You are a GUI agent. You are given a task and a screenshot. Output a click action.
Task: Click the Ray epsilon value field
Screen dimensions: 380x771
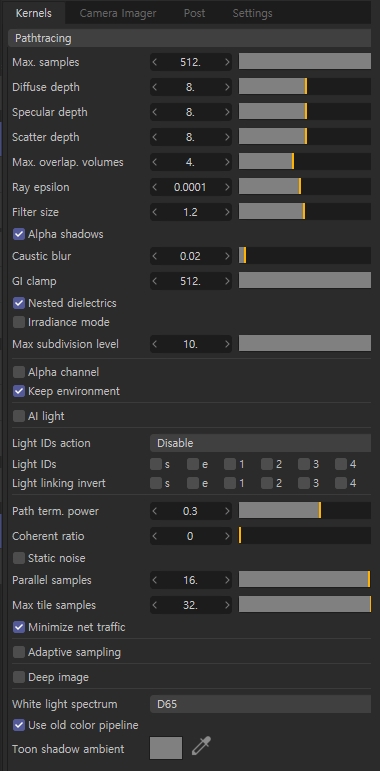tap(191, 187)
